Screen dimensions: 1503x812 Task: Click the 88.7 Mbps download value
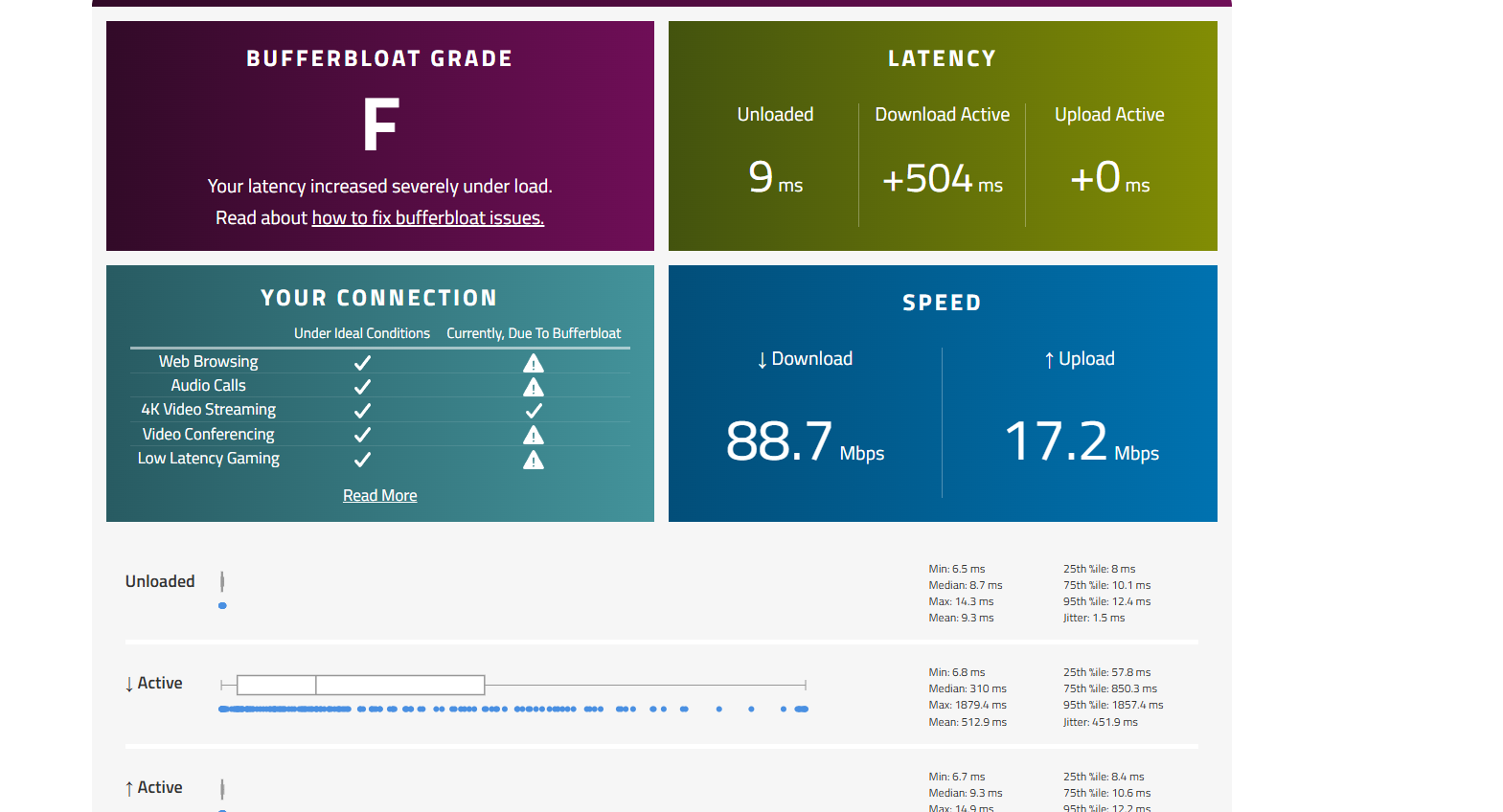pyautogui.click(x=805, y=441)
